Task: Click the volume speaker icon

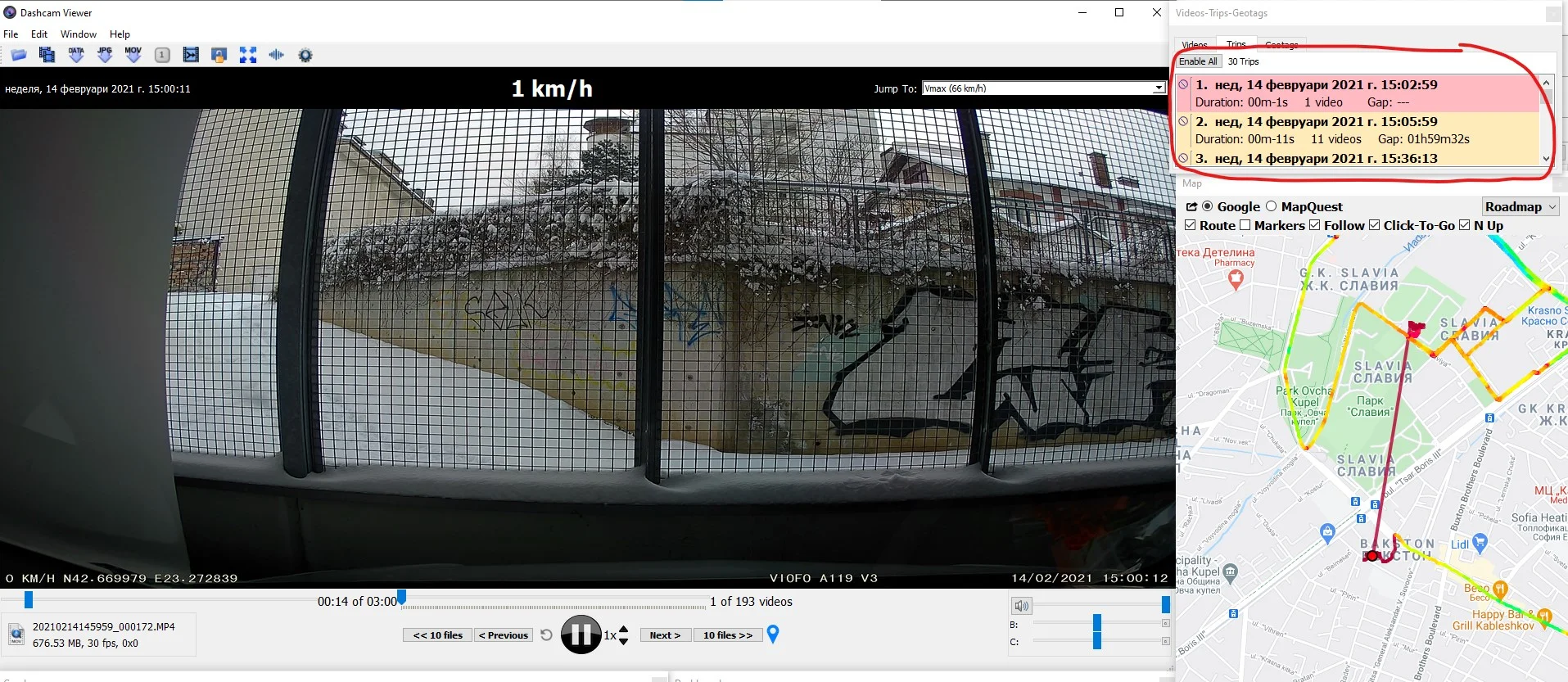Action: (1021, 606)
